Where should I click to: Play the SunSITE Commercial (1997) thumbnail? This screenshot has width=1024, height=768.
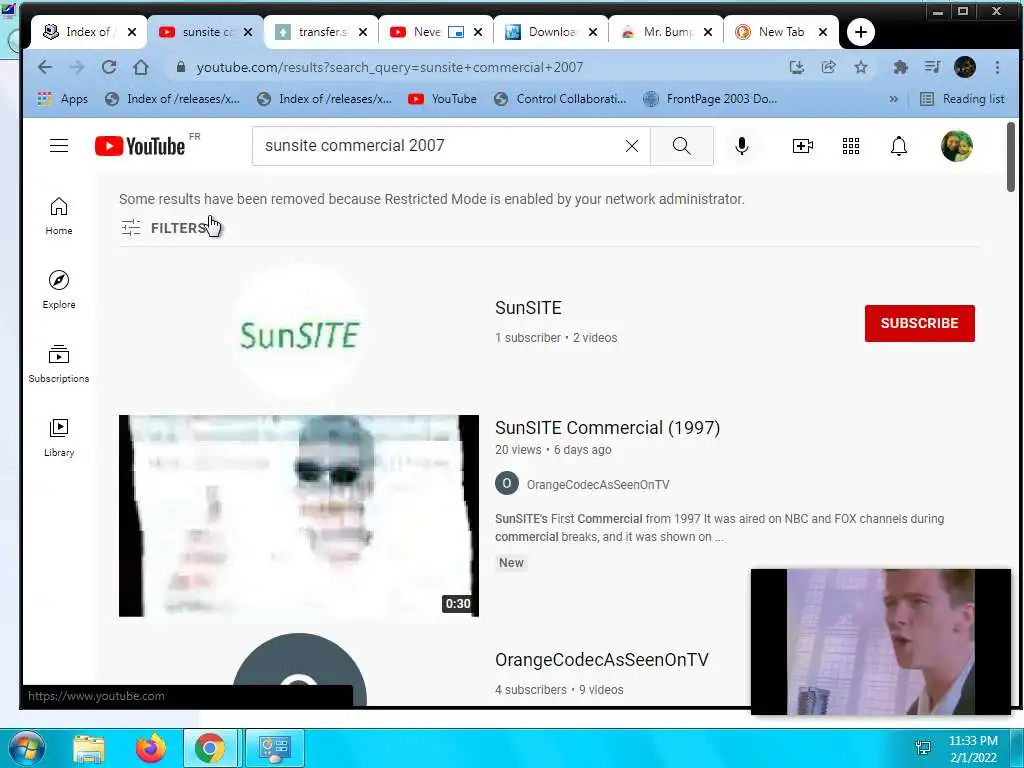pyautogui.click(x=298, y=516)
